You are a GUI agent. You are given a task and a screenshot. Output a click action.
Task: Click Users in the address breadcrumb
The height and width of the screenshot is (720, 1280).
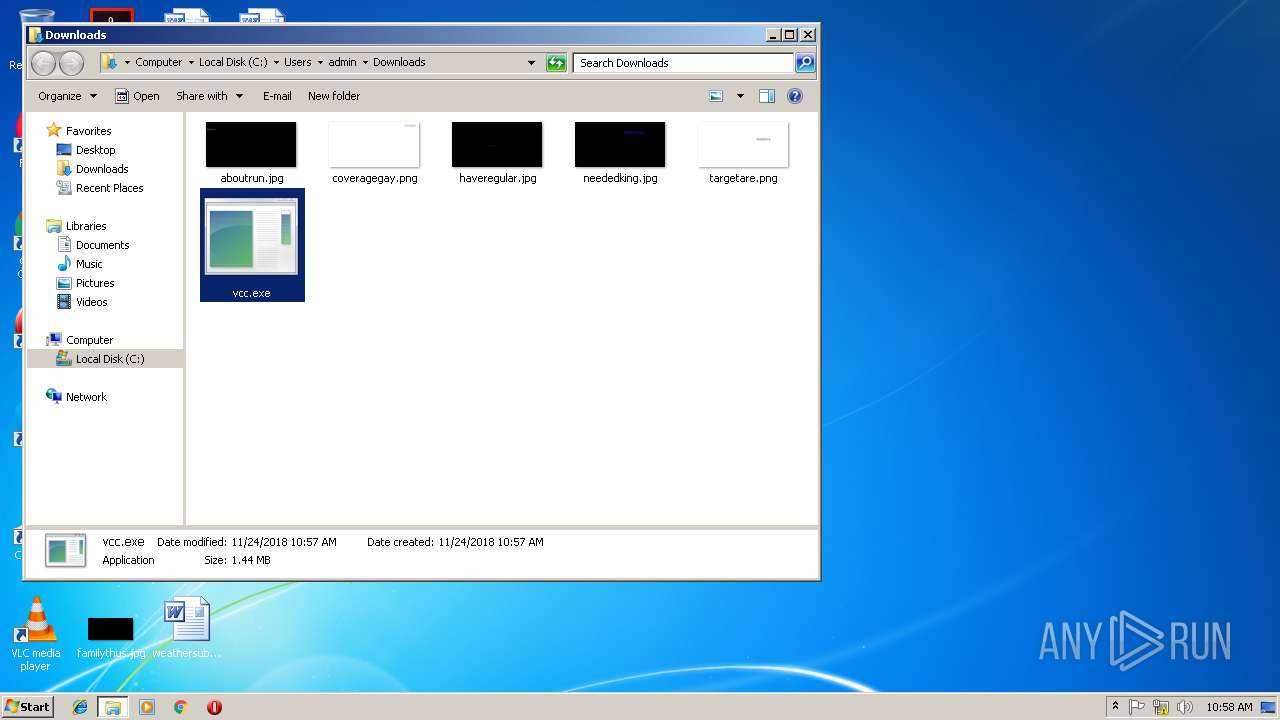pyautogui.click(x=298, y=62)
